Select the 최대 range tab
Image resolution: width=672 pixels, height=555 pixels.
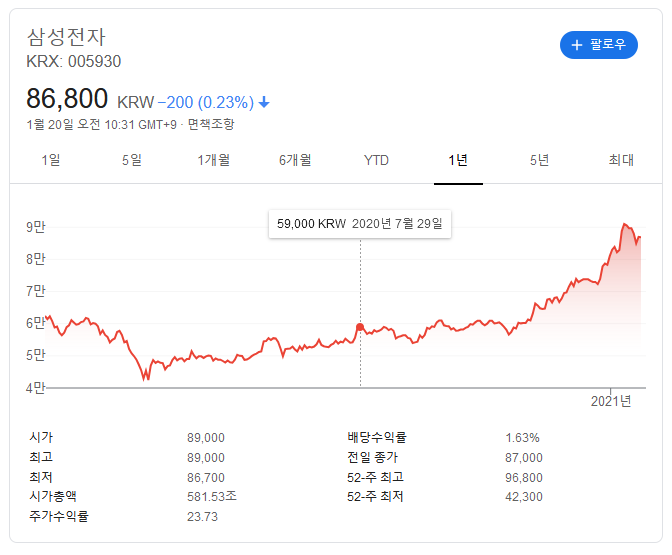[621, 160]
